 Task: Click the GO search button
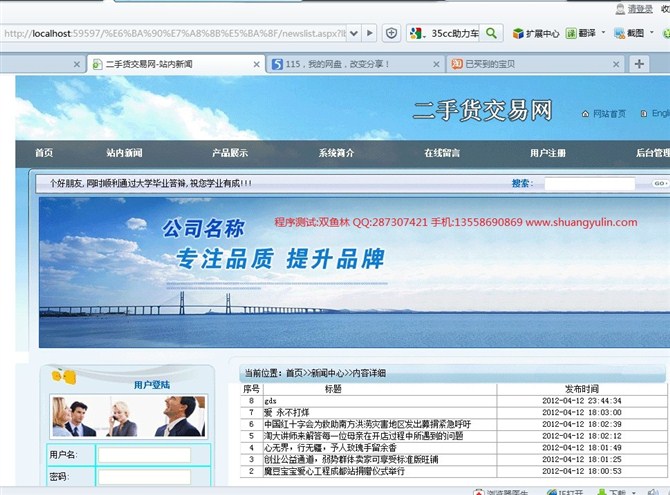point(661,183)
